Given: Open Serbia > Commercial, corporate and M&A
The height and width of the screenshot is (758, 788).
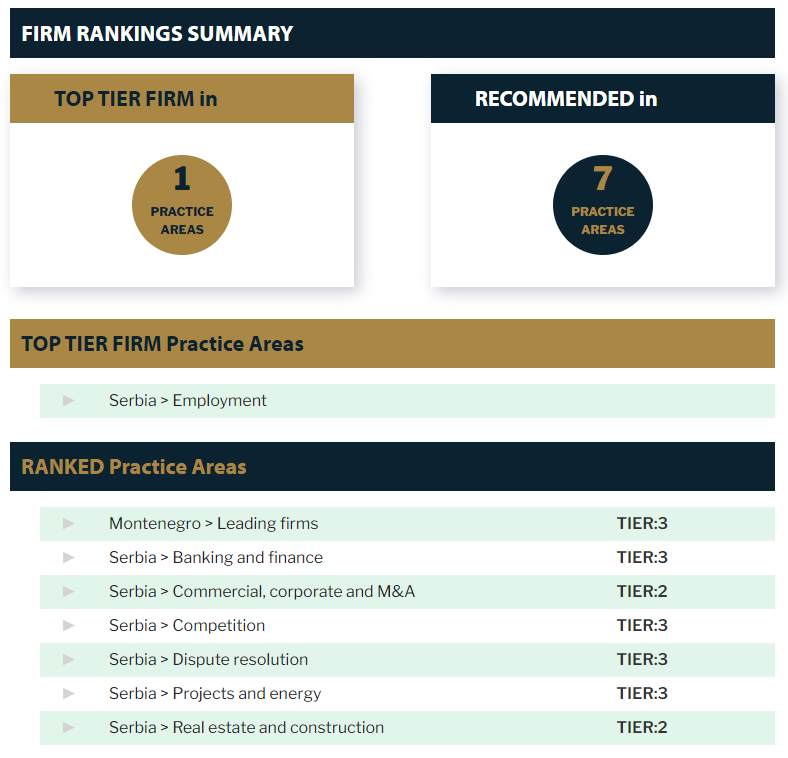Looking at the screenshot, I should click(x=262, y=591).
